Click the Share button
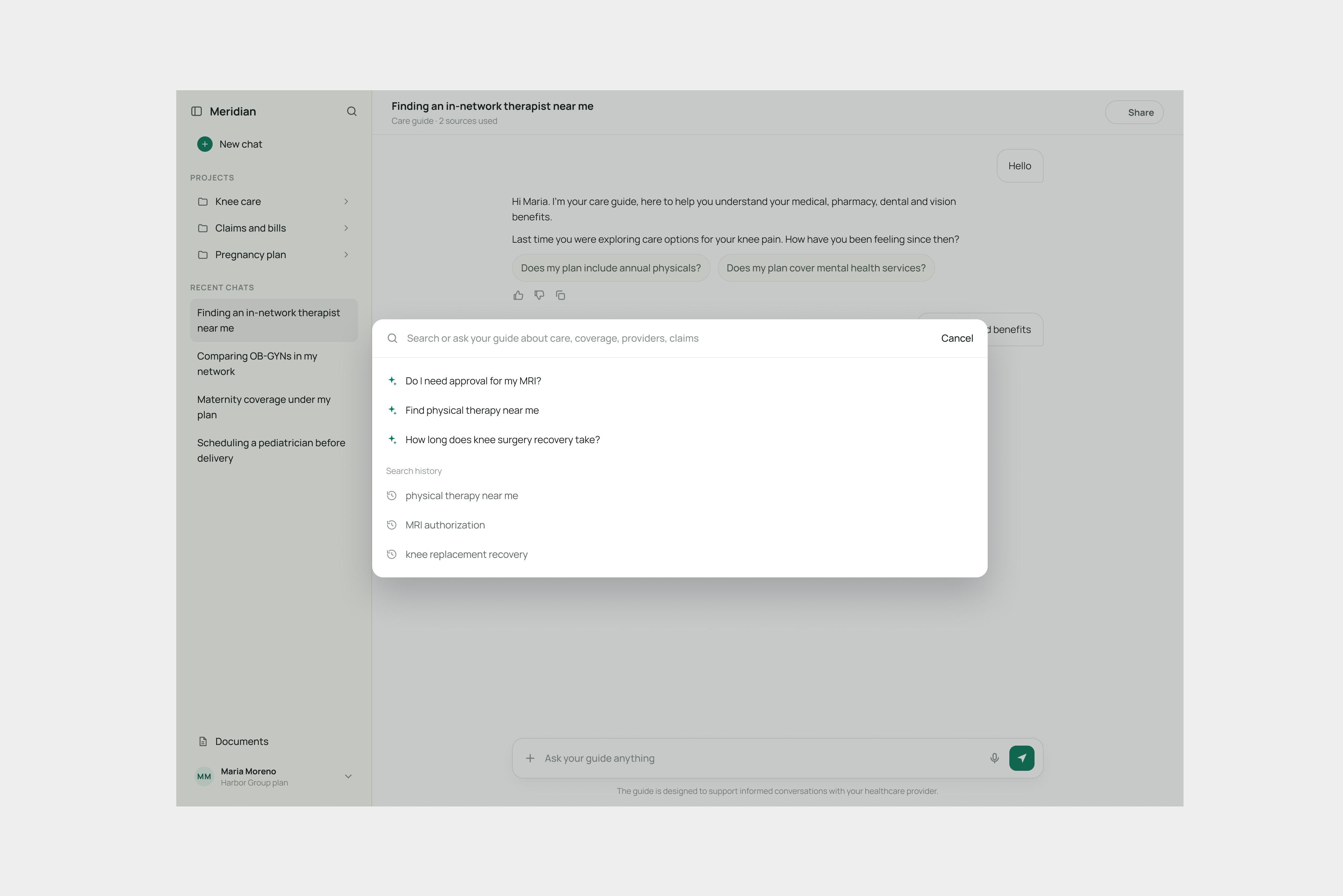 1134,113
